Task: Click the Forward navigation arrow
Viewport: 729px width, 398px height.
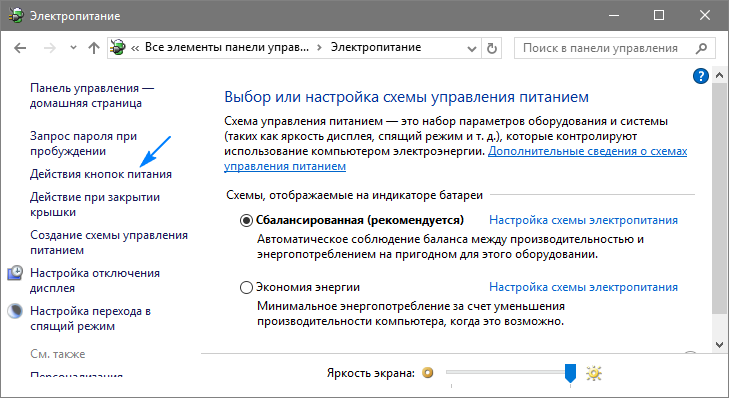Action: pos(50,48)
